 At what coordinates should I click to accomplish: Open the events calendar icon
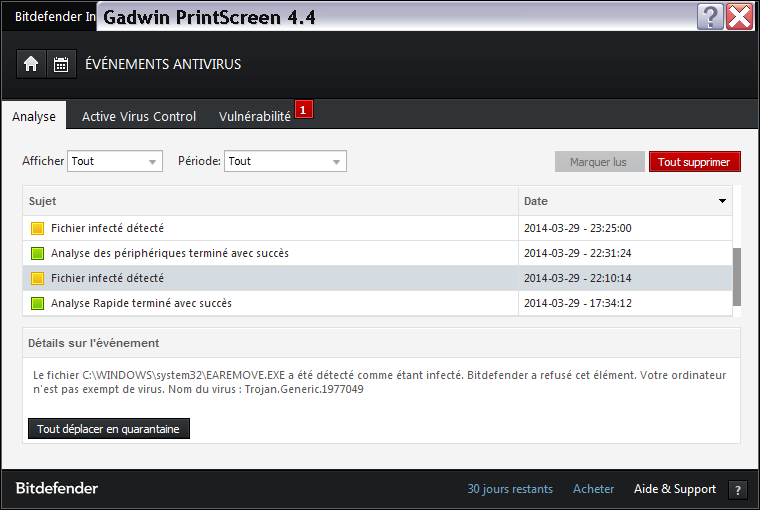pyautogui.click(x=61, y=64)
